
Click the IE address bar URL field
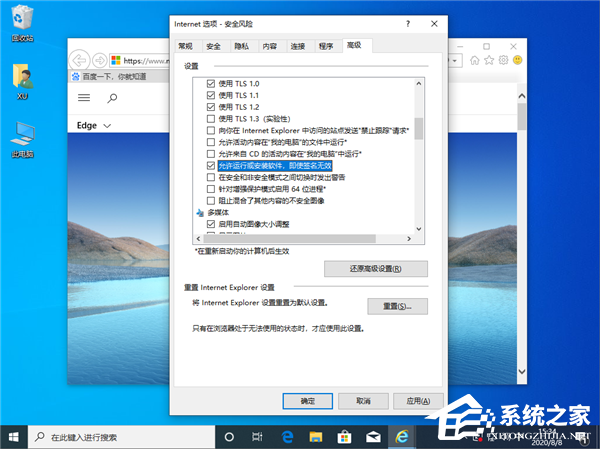(140, 60)
